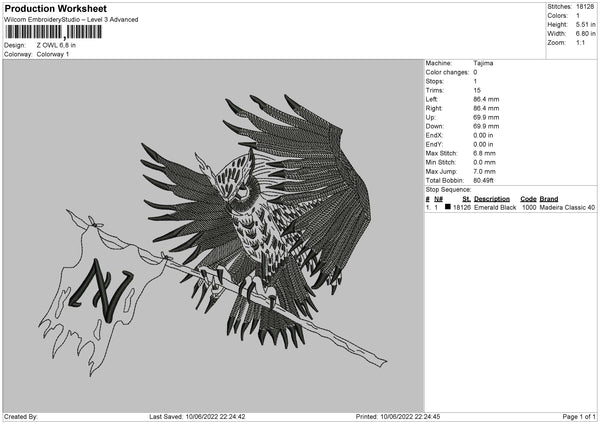Click the 'St.' column header
The image size is (600, 424).
[x=466, y=199]
